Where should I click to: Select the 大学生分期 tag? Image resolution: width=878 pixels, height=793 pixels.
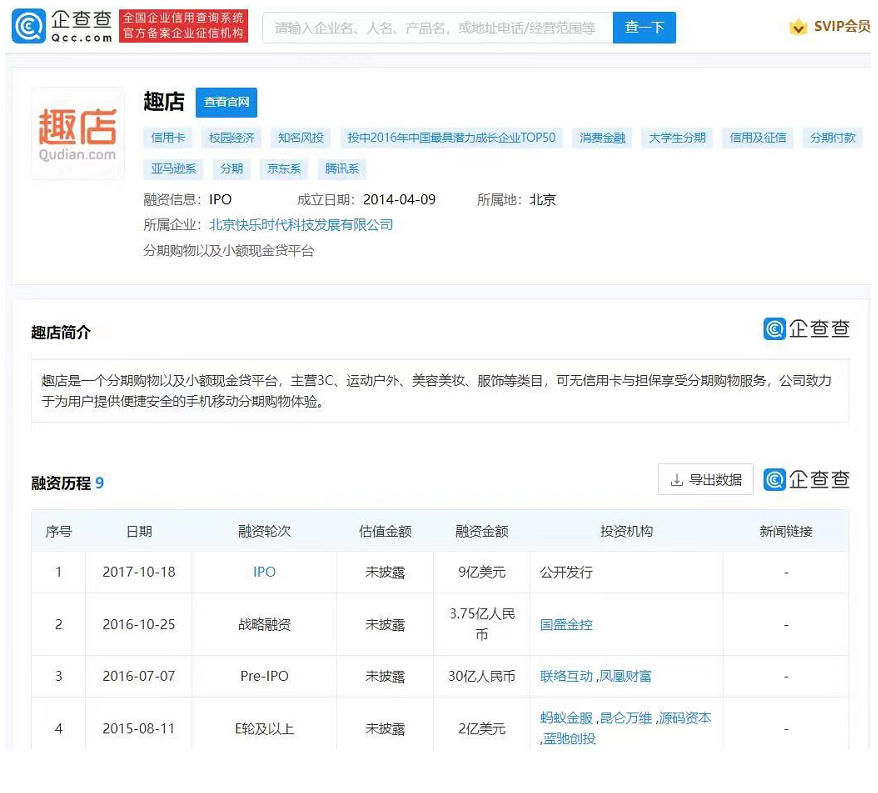[x=677, y=138]
